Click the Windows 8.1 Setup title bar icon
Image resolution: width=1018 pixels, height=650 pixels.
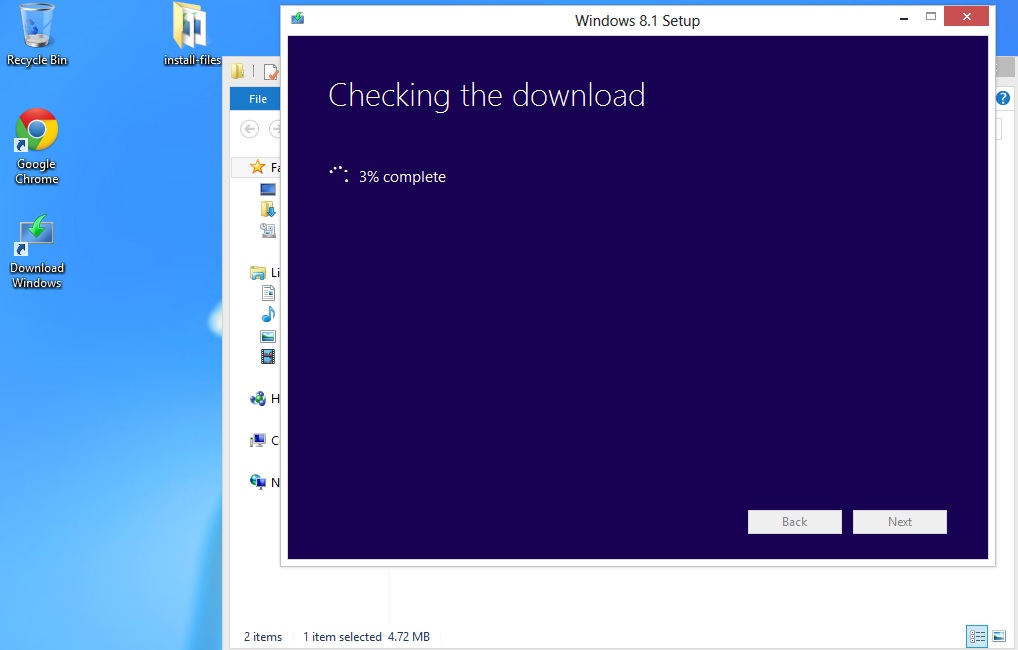coord(298,19)
